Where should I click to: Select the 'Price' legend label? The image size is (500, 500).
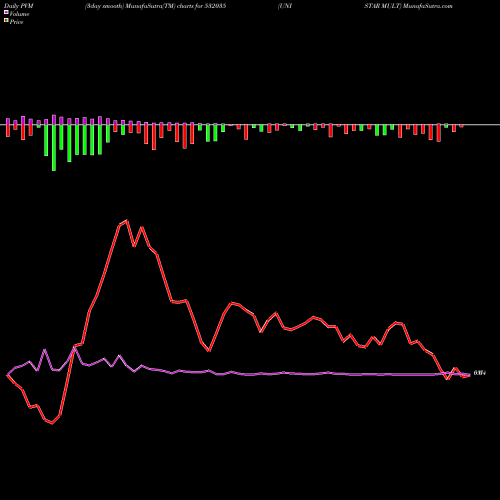(x=16, y=22)
